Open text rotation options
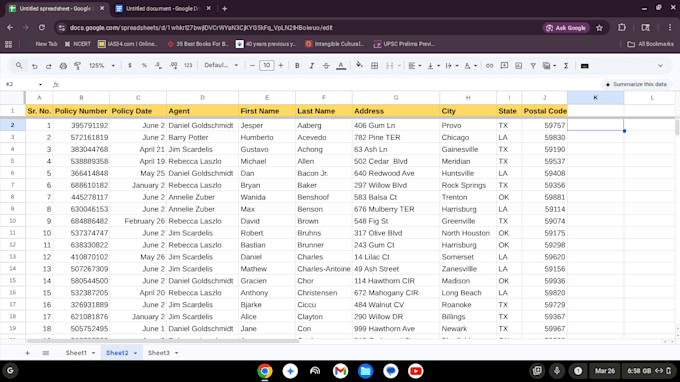The width and height of the screenshot is (680, 382). pos(470,66)
